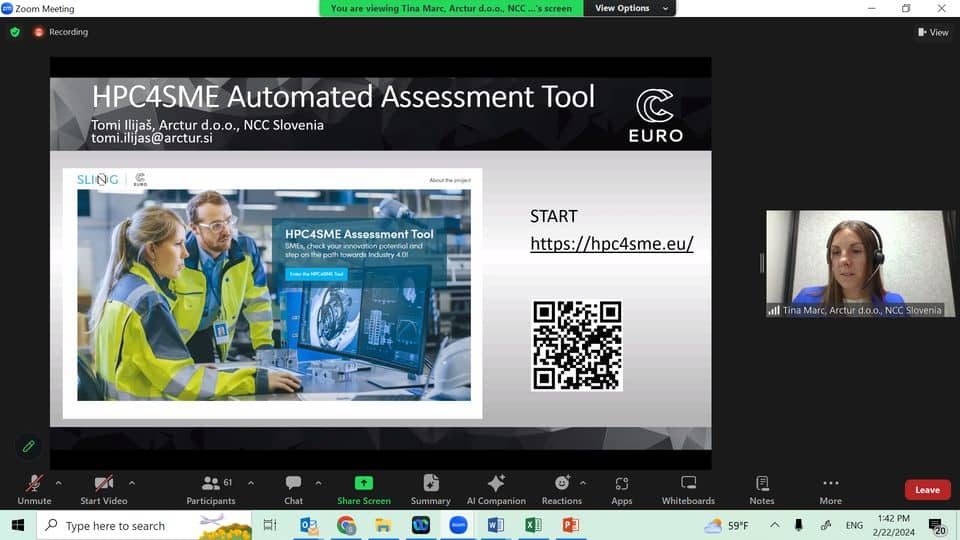The image size is (960, 540).
Task: Click the ENG language indicator
Action: pos(854,525)
